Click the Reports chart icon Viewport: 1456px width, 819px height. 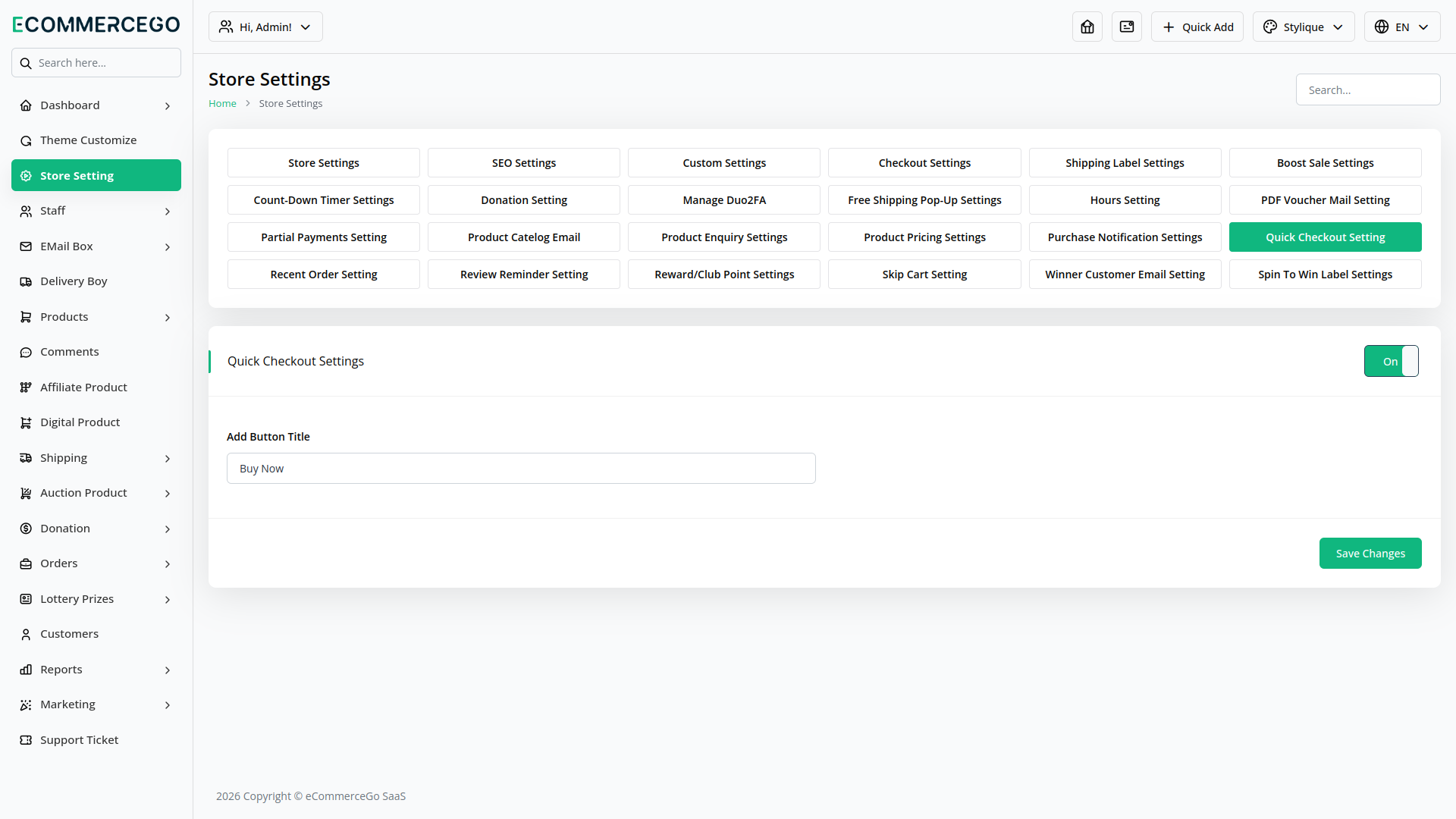26,670
